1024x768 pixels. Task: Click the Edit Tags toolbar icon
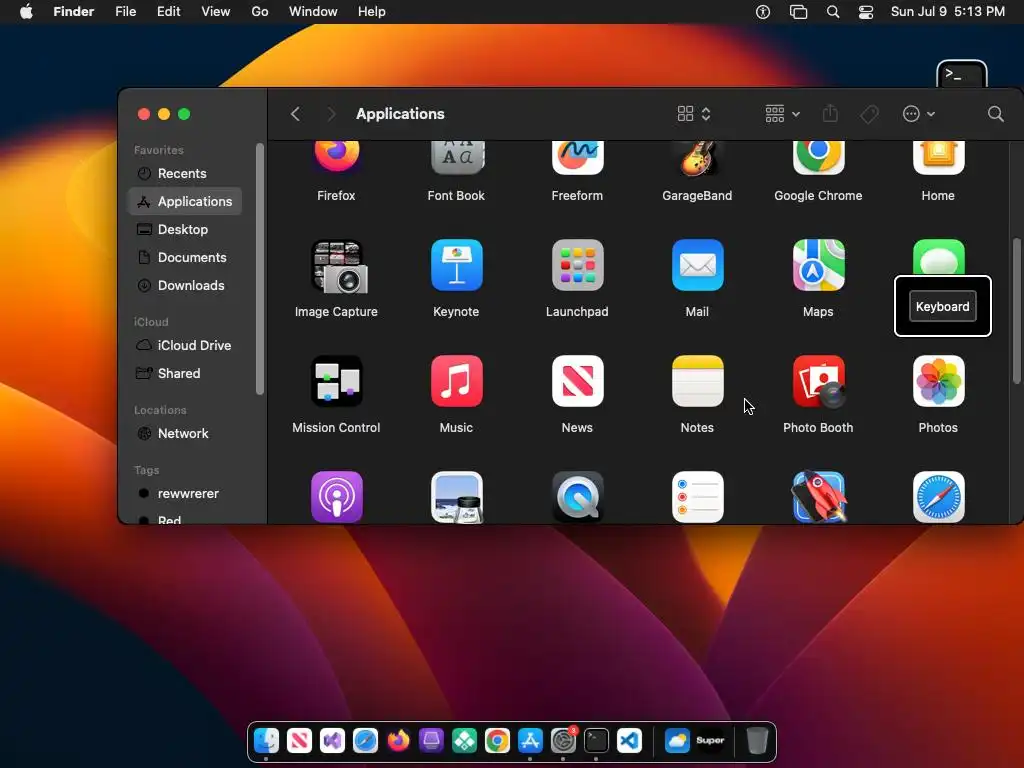(869, 114)
